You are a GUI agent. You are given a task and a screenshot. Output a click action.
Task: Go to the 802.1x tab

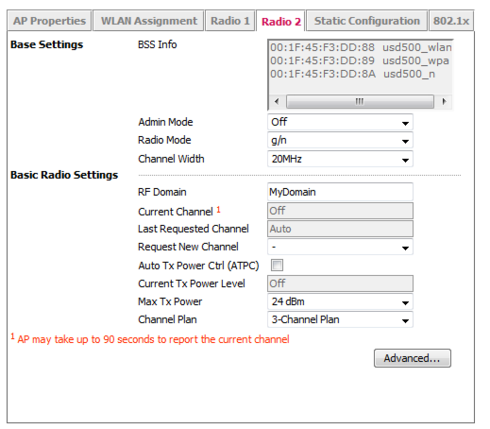pyautogui.click(x=451, y=21)
